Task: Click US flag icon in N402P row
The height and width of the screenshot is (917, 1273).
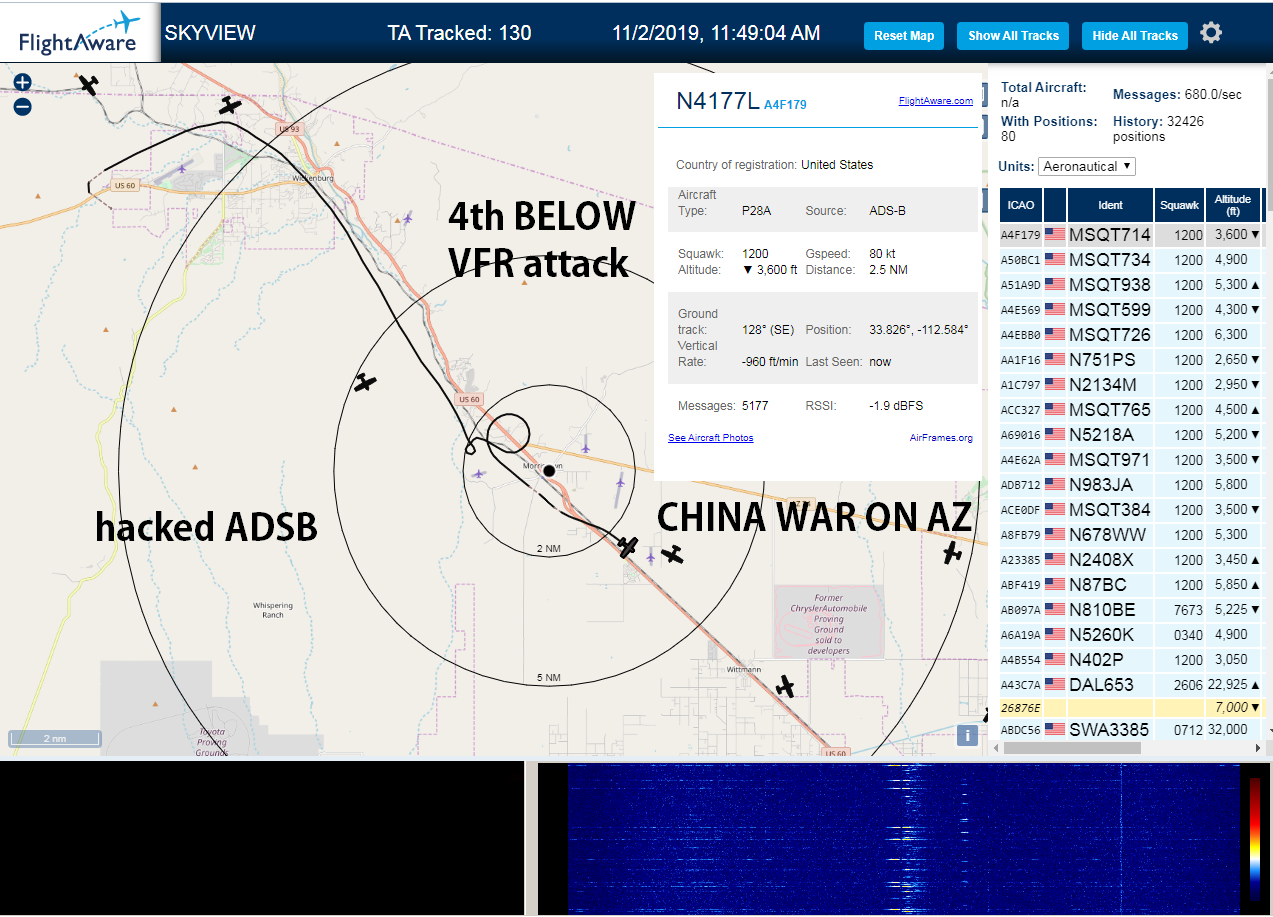Action: click(1055, 660)
